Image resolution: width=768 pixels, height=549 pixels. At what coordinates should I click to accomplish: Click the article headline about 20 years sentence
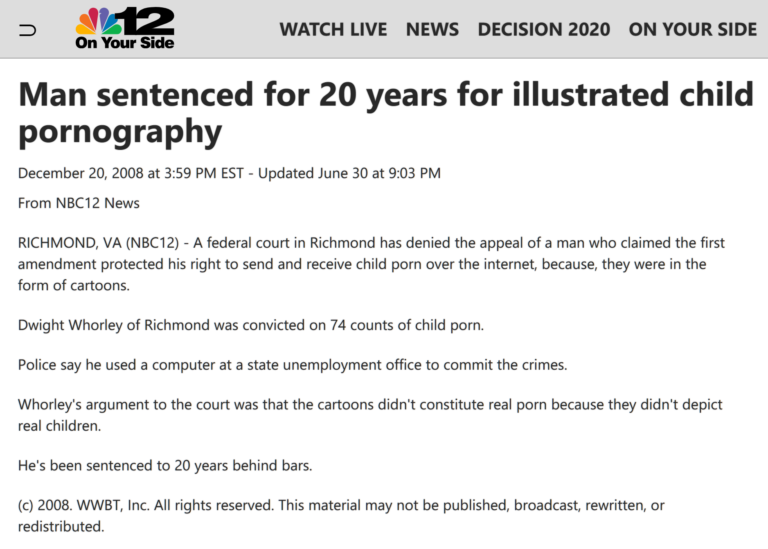coord(386,114)
